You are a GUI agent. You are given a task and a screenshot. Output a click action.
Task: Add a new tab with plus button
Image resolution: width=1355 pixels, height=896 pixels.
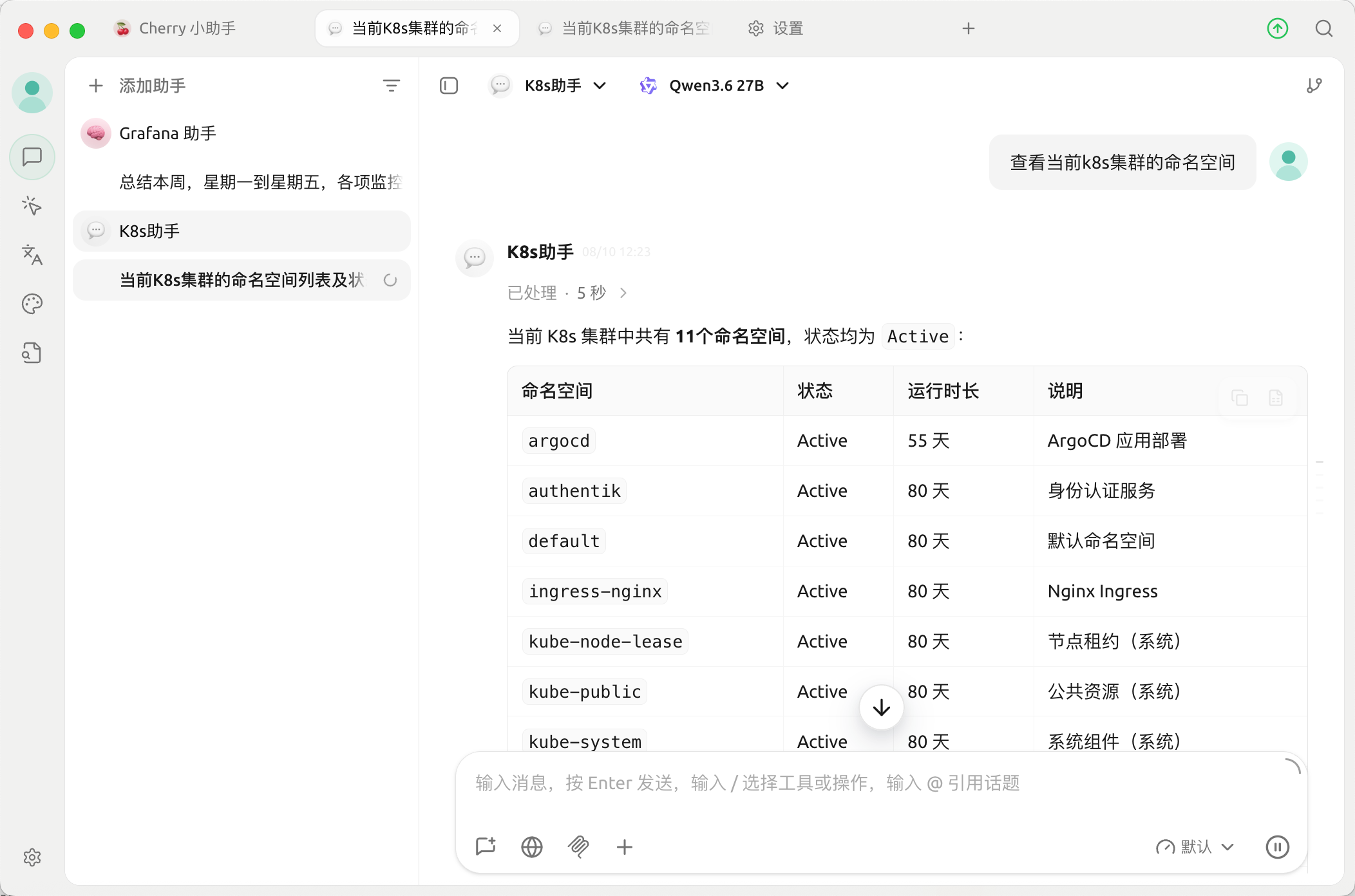[x=969, y=28]
